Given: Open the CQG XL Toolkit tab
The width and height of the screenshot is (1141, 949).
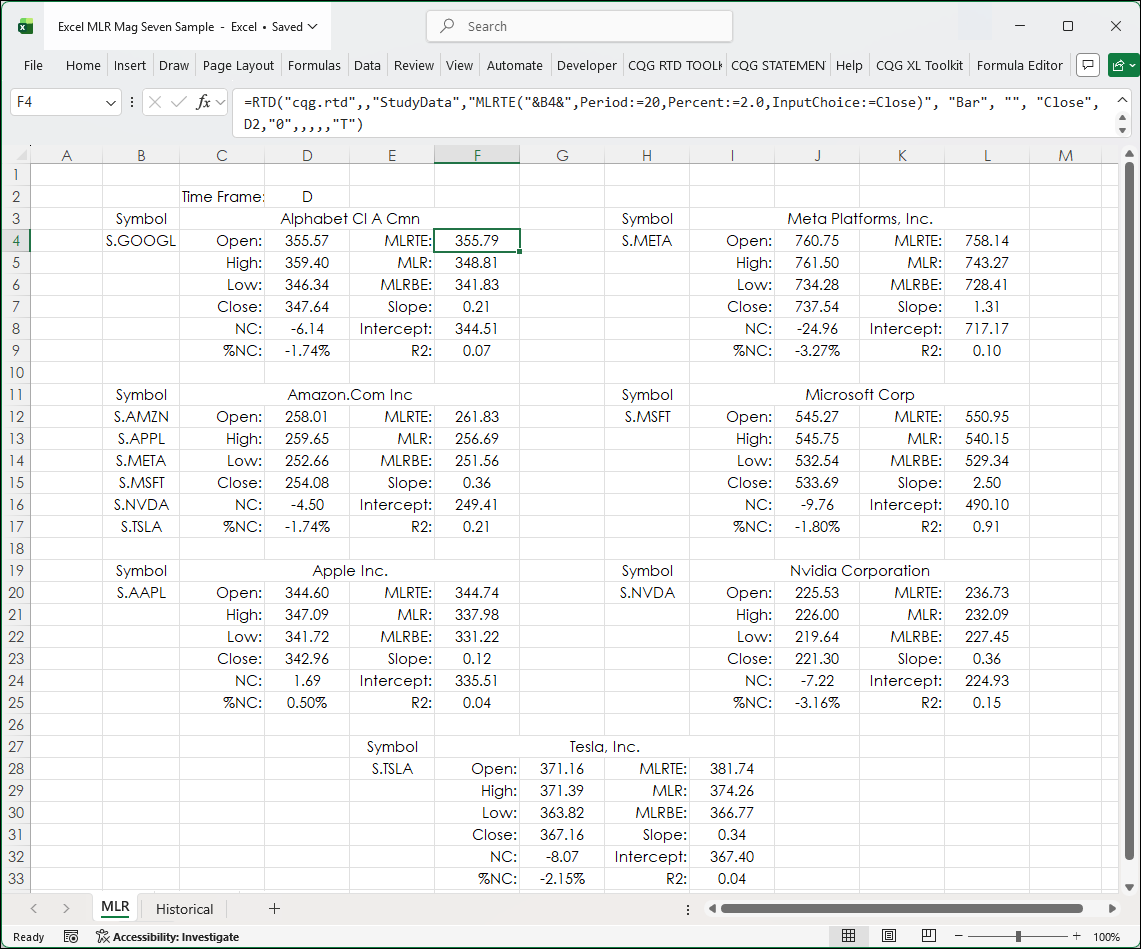Looking at the screenshot, I should pyautogui.click(x=919, y=65).
